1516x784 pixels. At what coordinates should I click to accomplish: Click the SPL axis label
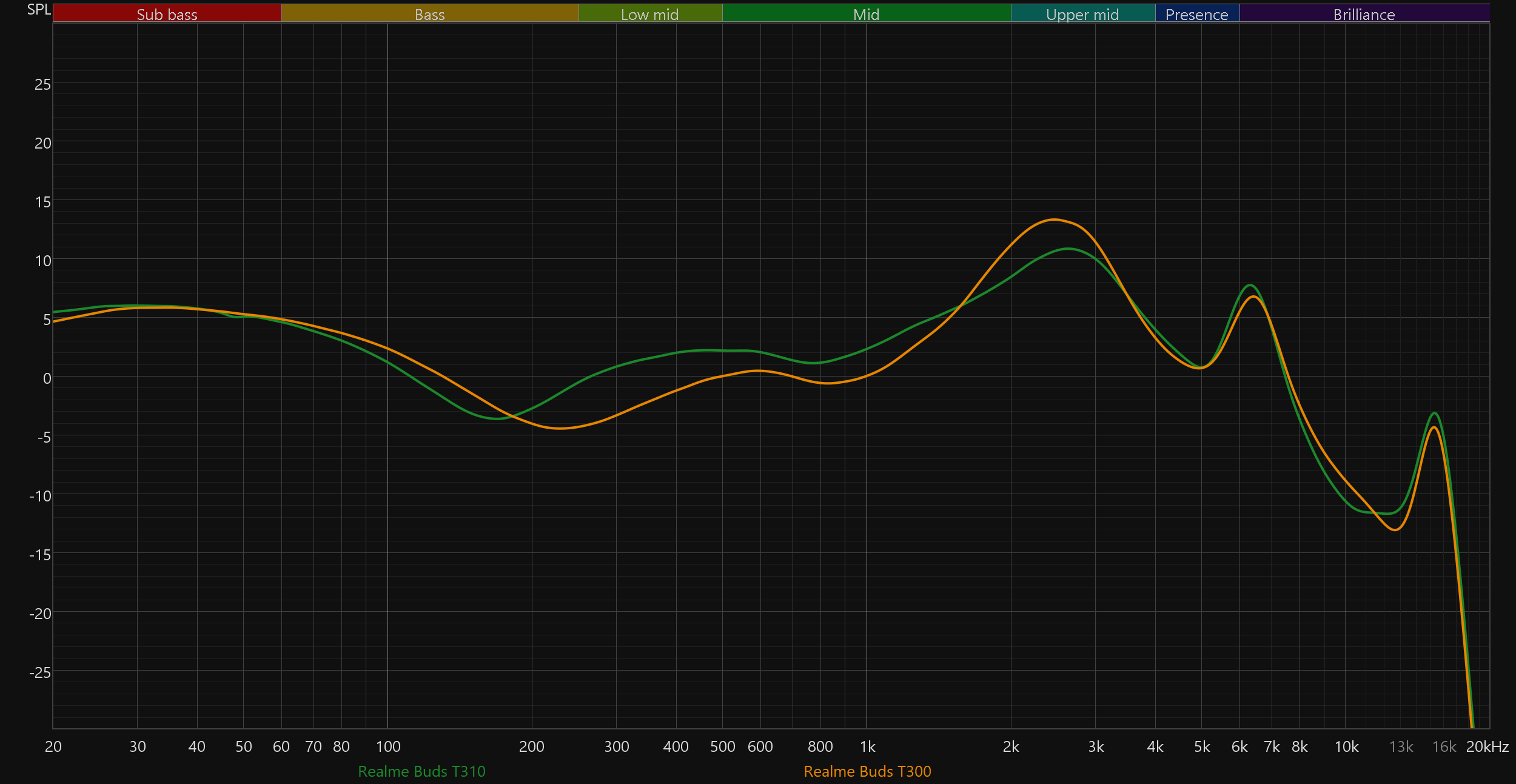pyautogui.click(x=39, y=10)
